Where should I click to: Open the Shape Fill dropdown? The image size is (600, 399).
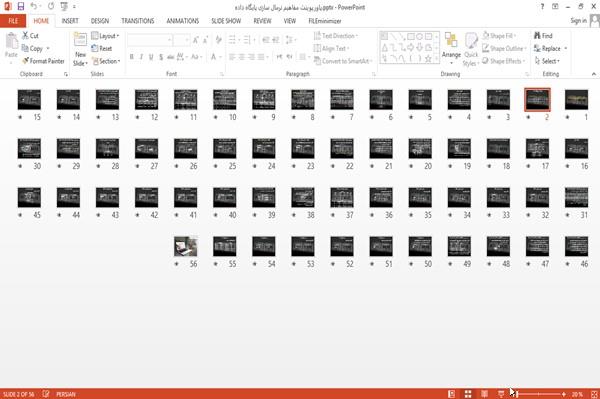pos(499,36)
